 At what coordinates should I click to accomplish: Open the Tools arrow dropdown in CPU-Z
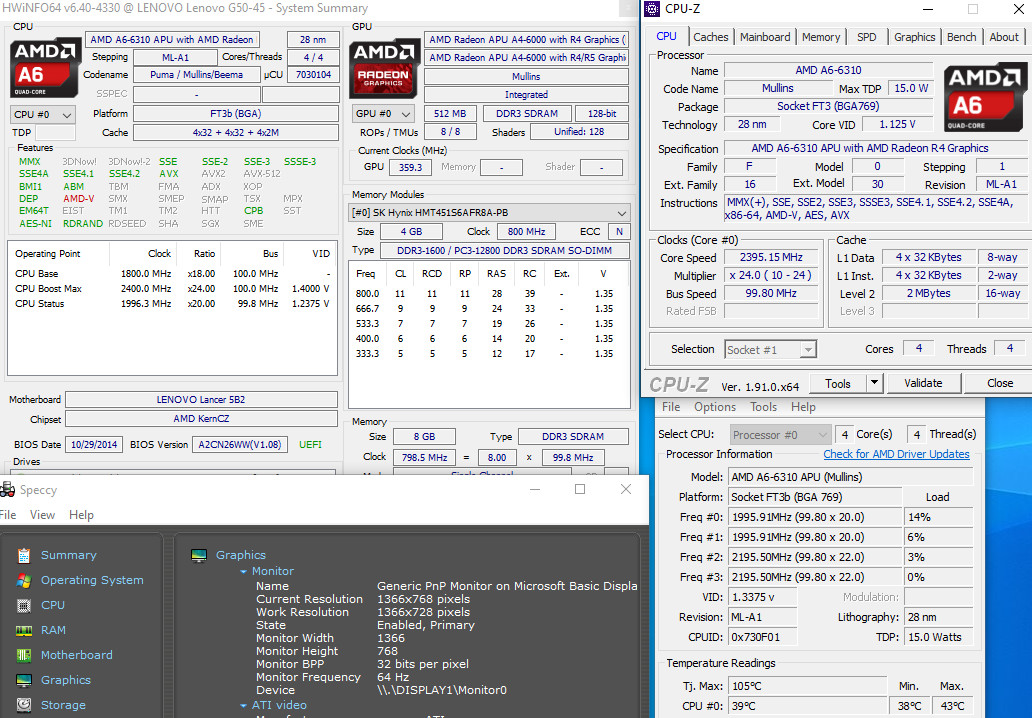point(874,383)
